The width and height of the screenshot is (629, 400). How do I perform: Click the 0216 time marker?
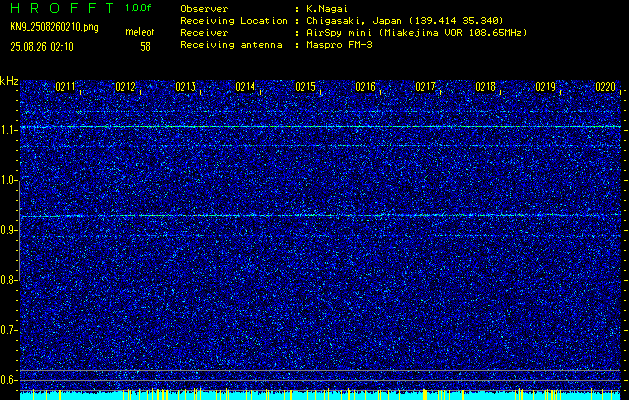(x=365, y=87)
